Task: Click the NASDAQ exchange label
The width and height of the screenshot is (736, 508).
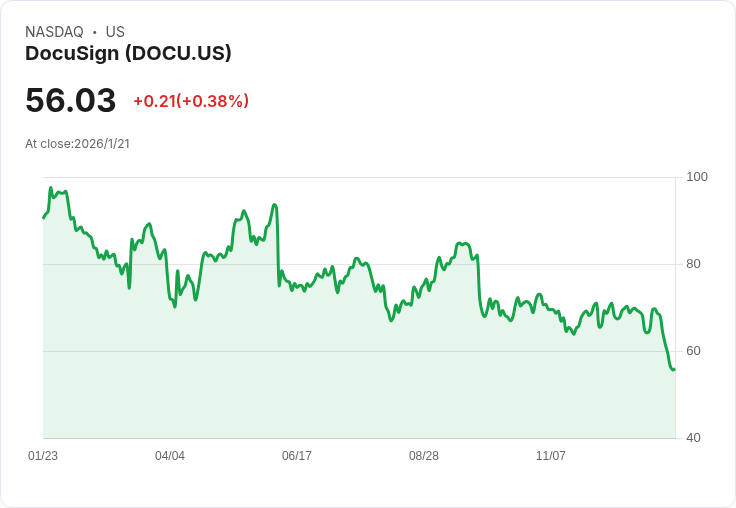Action: click(x=54, y=32)
